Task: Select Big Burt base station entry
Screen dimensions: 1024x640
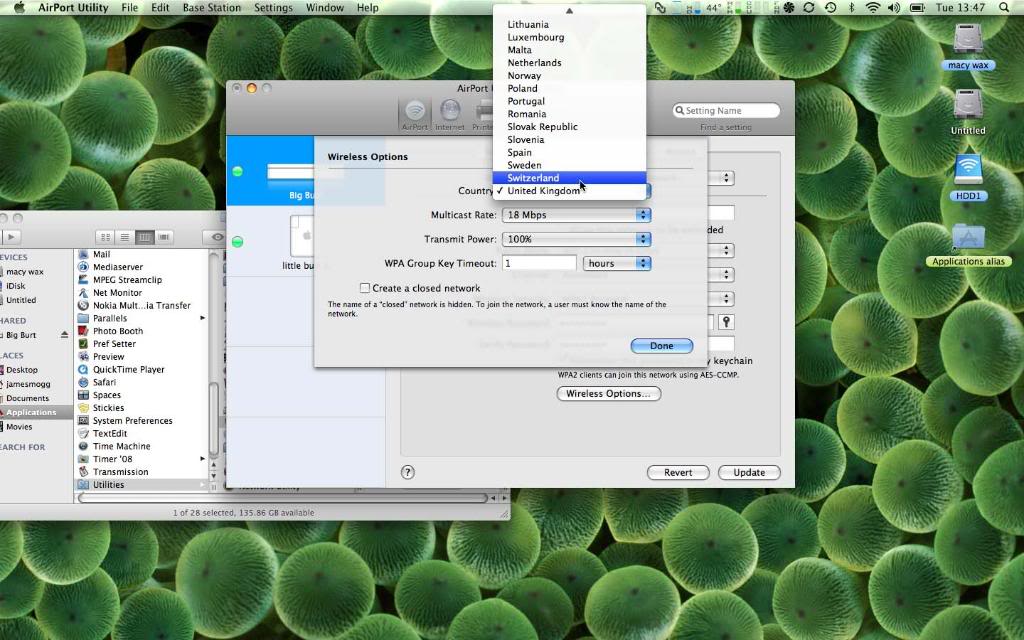Action: pos(270,170)
